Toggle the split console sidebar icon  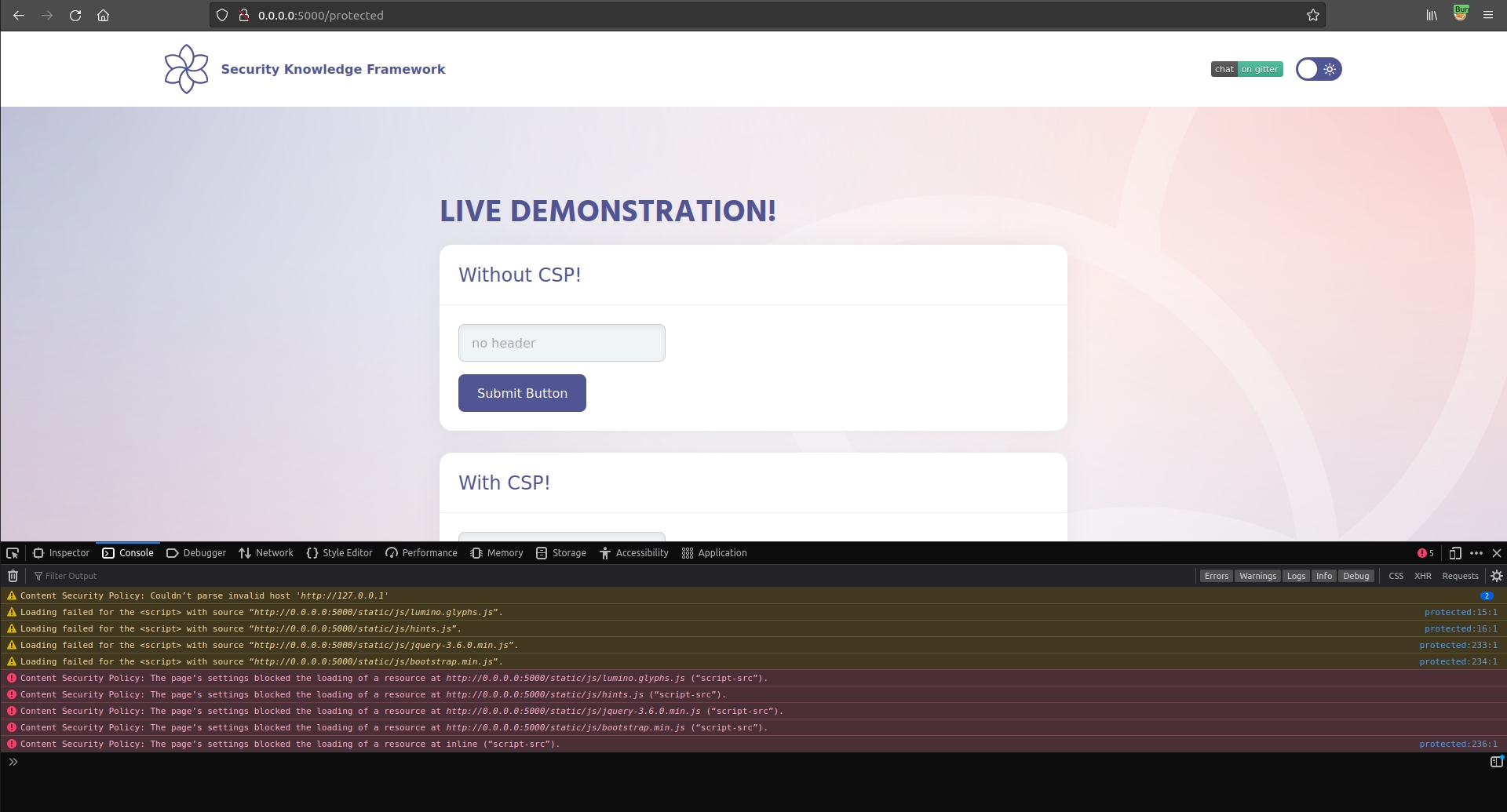point(1496,762)
